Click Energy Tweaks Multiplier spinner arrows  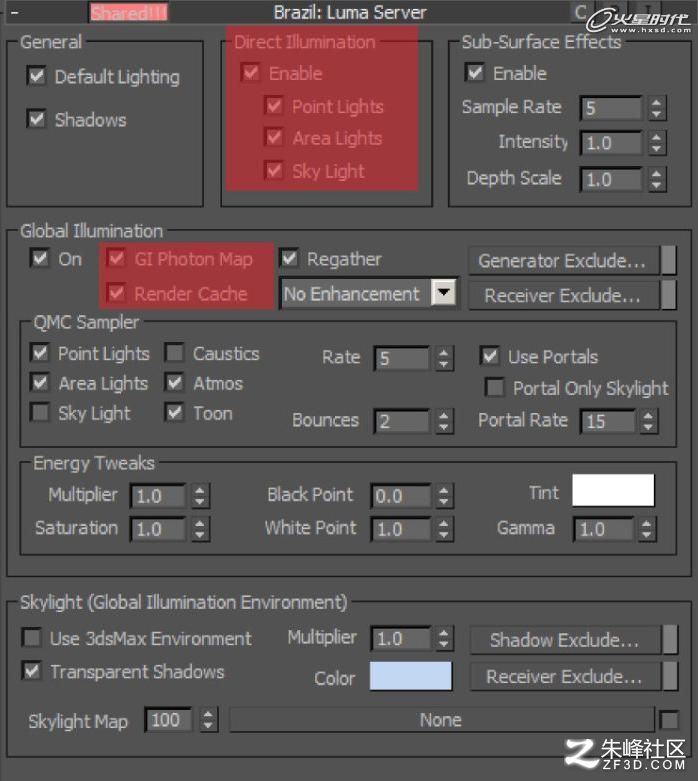[x=200, y=496]
